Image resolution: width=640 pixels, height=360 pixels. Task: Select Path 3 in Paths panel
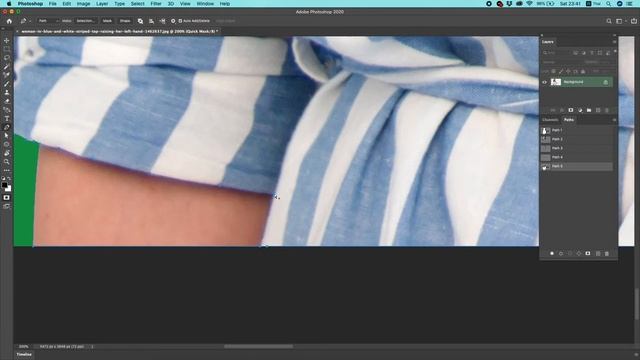tap(576, 148)
